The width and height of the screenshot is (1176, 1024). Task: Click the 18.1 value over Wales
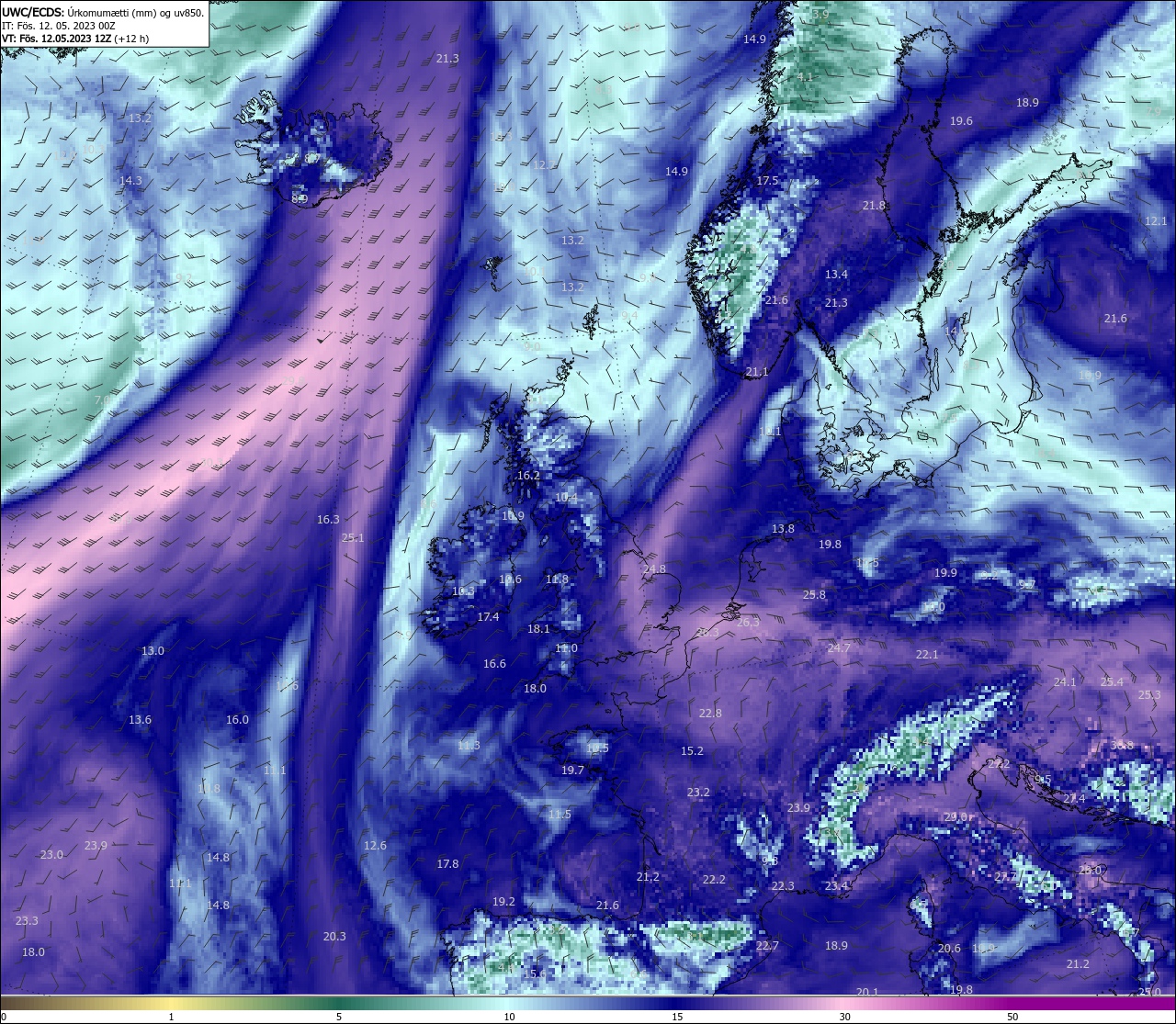coord(538,629)
